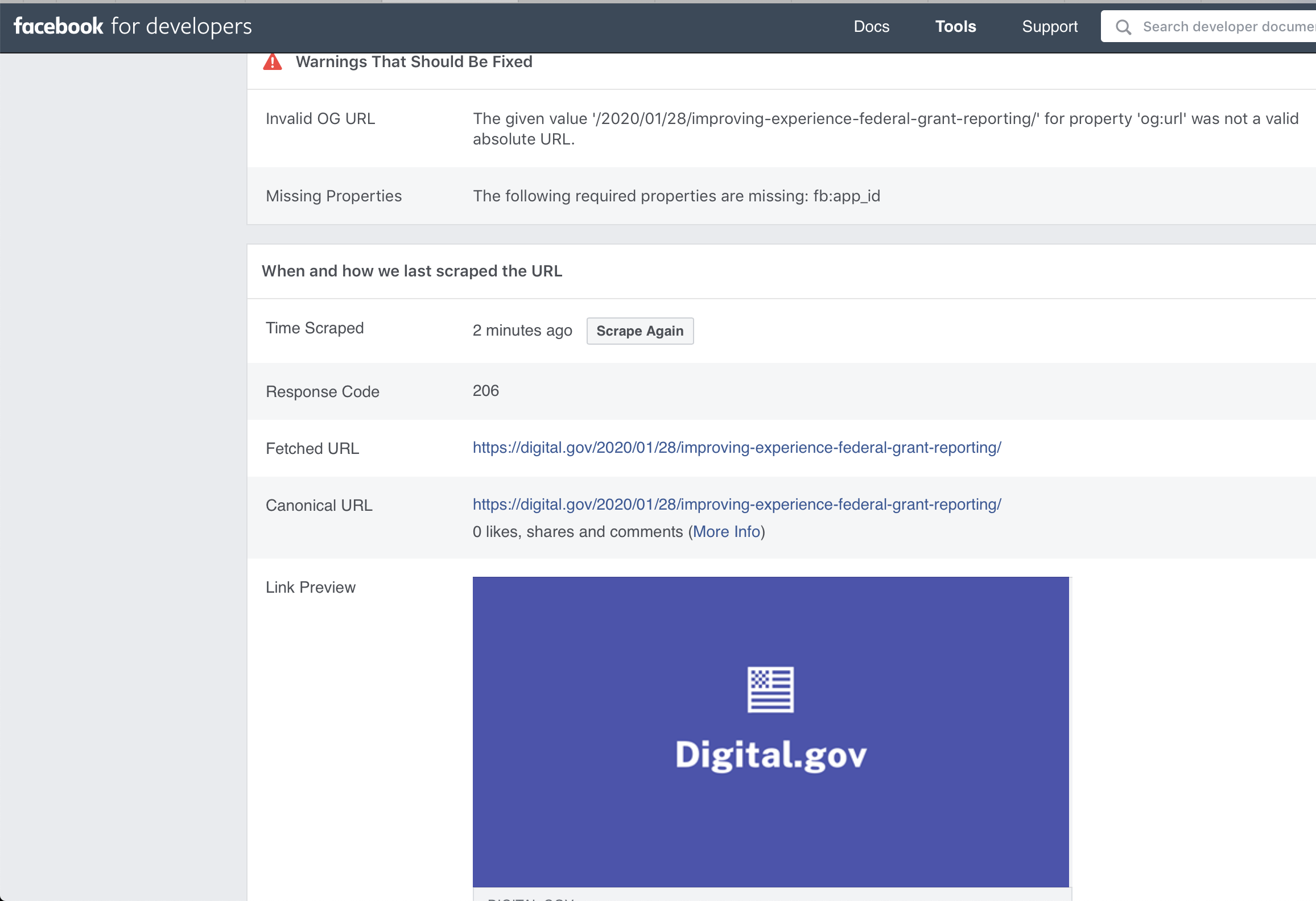Screen dimensions: 1316x901
Task: Click the Response Code 206 value
Action: tap(485, 391)
